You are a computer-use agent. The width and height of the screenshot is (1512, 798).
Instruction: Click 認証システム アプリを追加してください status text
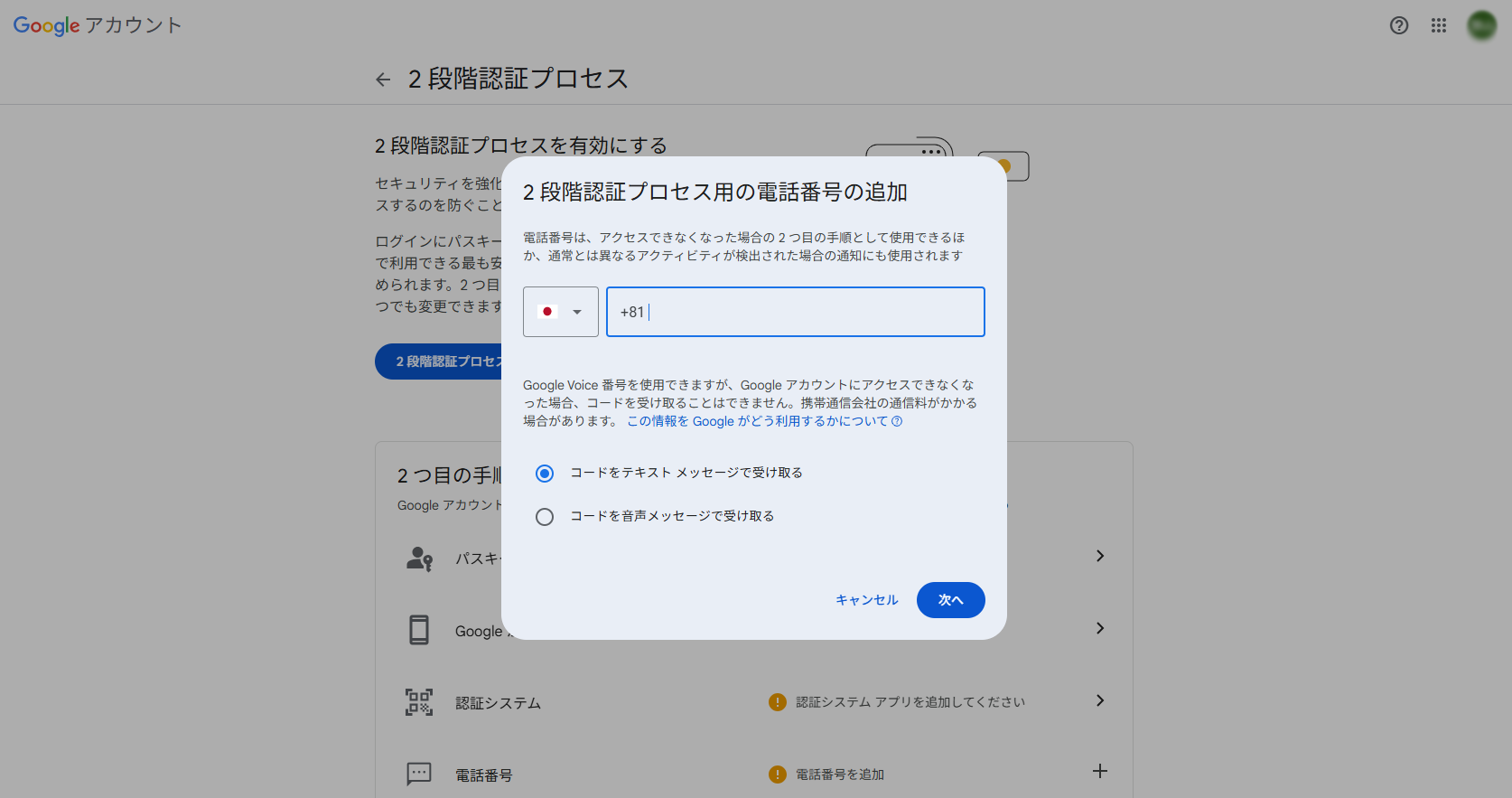910,702
